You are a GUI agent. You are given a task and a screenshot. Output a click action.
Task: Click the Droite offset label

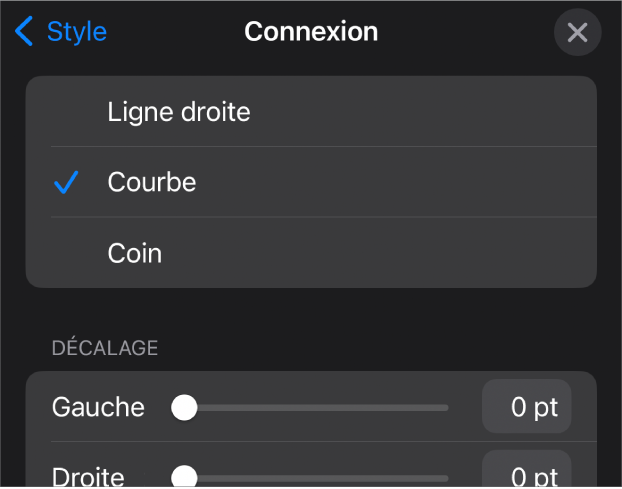coord(88,476)
